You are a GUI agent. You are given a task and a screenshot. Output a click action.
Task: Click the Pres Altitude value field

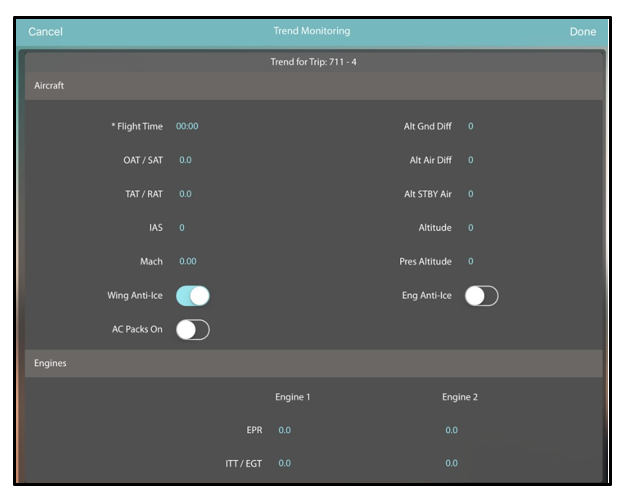(x=471, y=262)
